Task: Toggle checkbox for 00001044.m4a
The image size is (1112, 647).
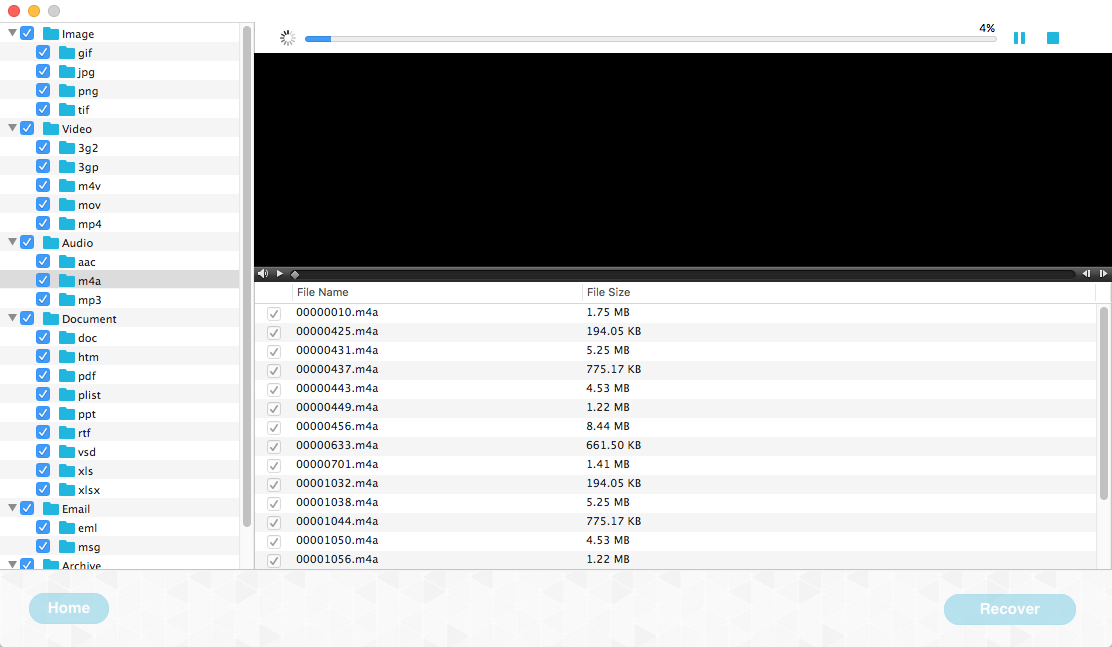Action: click(x=274, y=522)
